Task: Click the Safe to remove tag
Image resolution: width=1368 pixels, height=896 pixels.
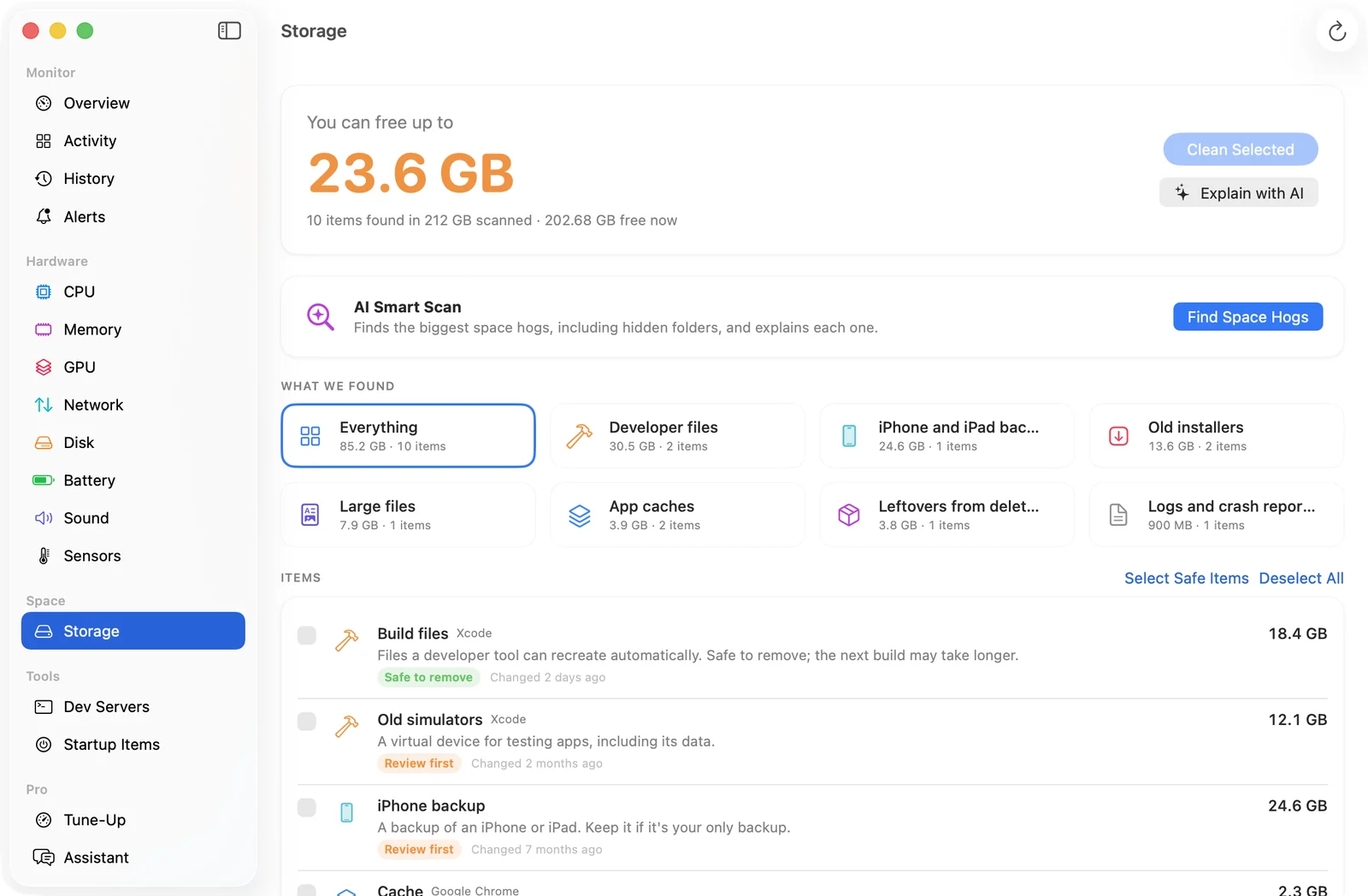Action: (x=428, y=677)
